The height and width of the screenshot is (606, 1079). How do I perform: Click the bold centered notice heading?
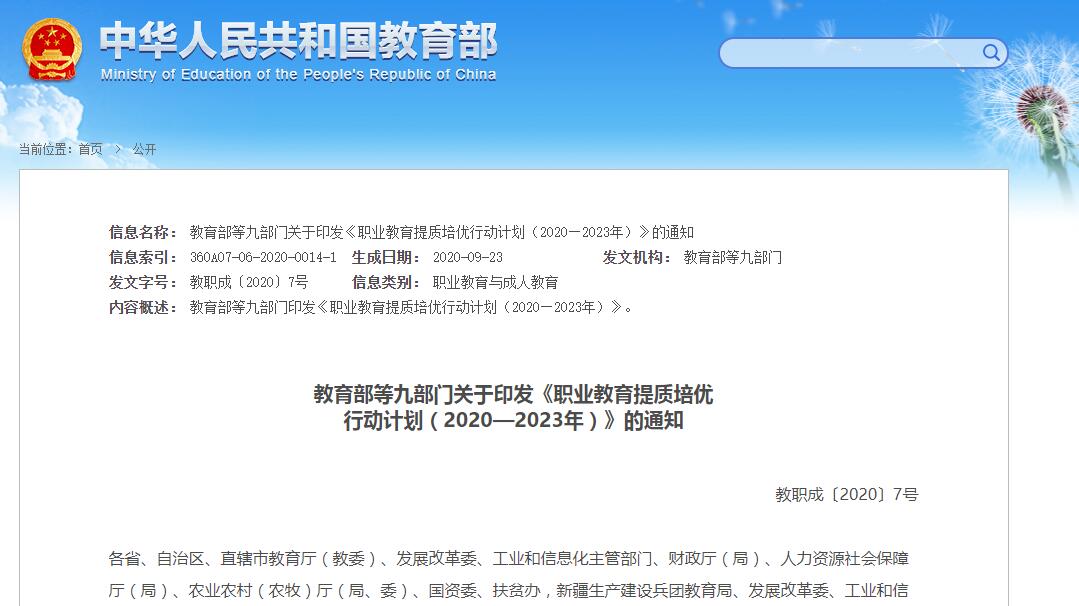[x=513, y=407]
